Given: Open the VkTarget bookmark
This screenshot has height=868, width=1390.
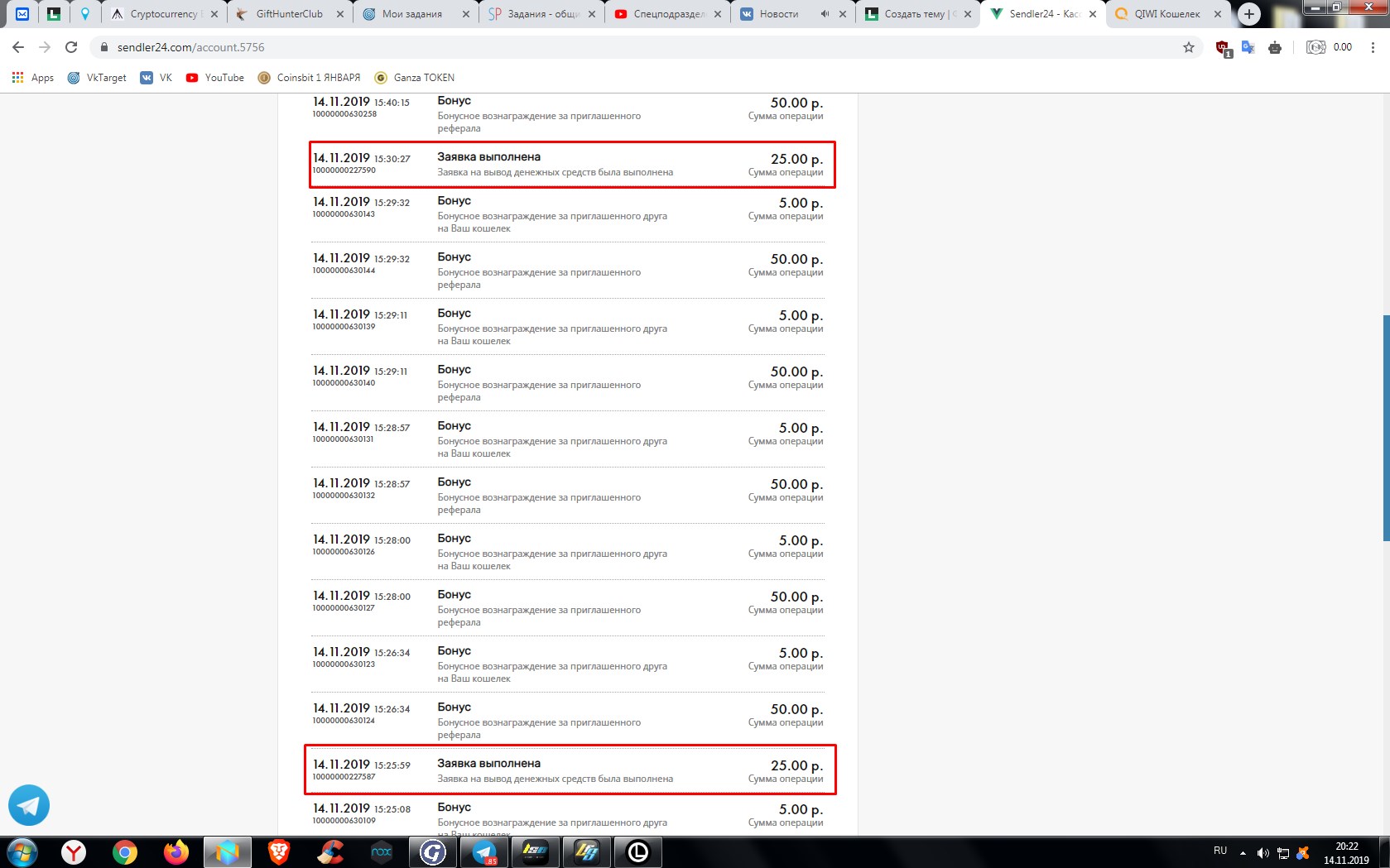Looking at the screenshot, I should [97, 78].
